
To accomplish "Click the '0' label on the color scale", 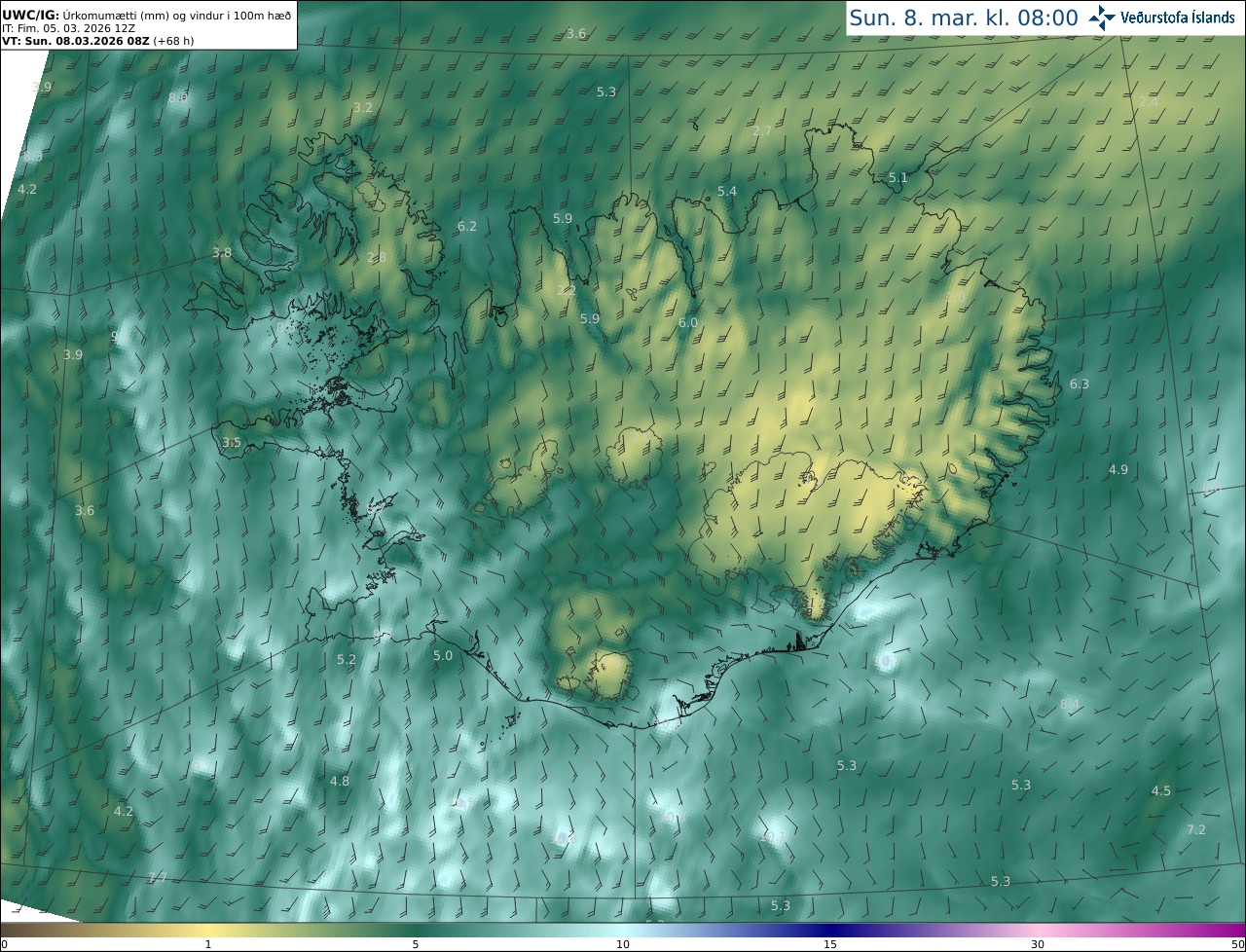I will coord(4,944).
